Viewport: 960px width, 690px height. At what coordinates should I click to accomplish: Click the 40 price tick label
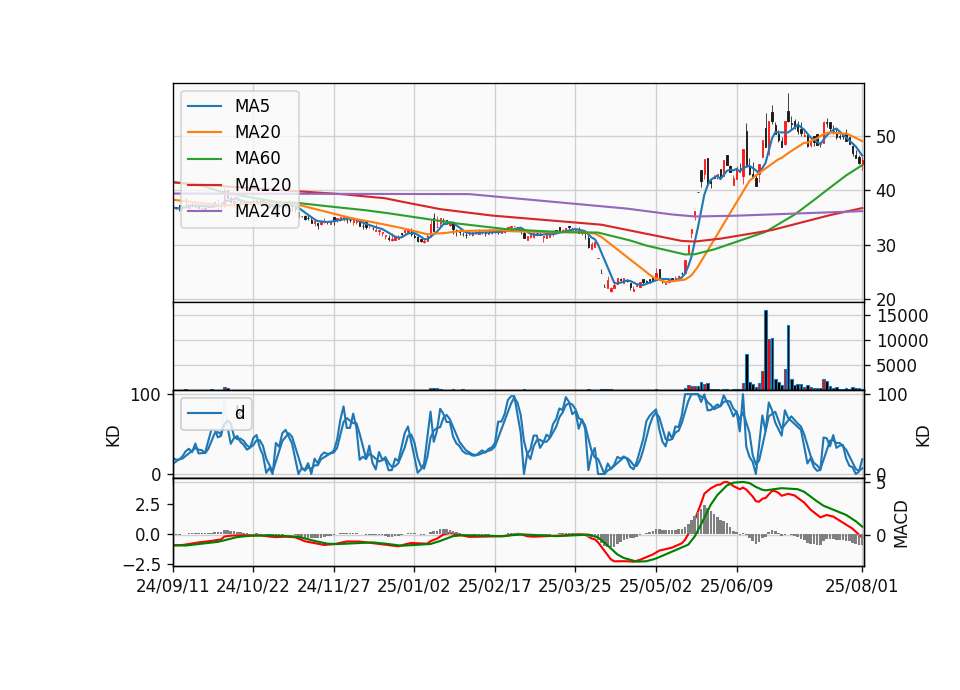click(x=885, y=191)
